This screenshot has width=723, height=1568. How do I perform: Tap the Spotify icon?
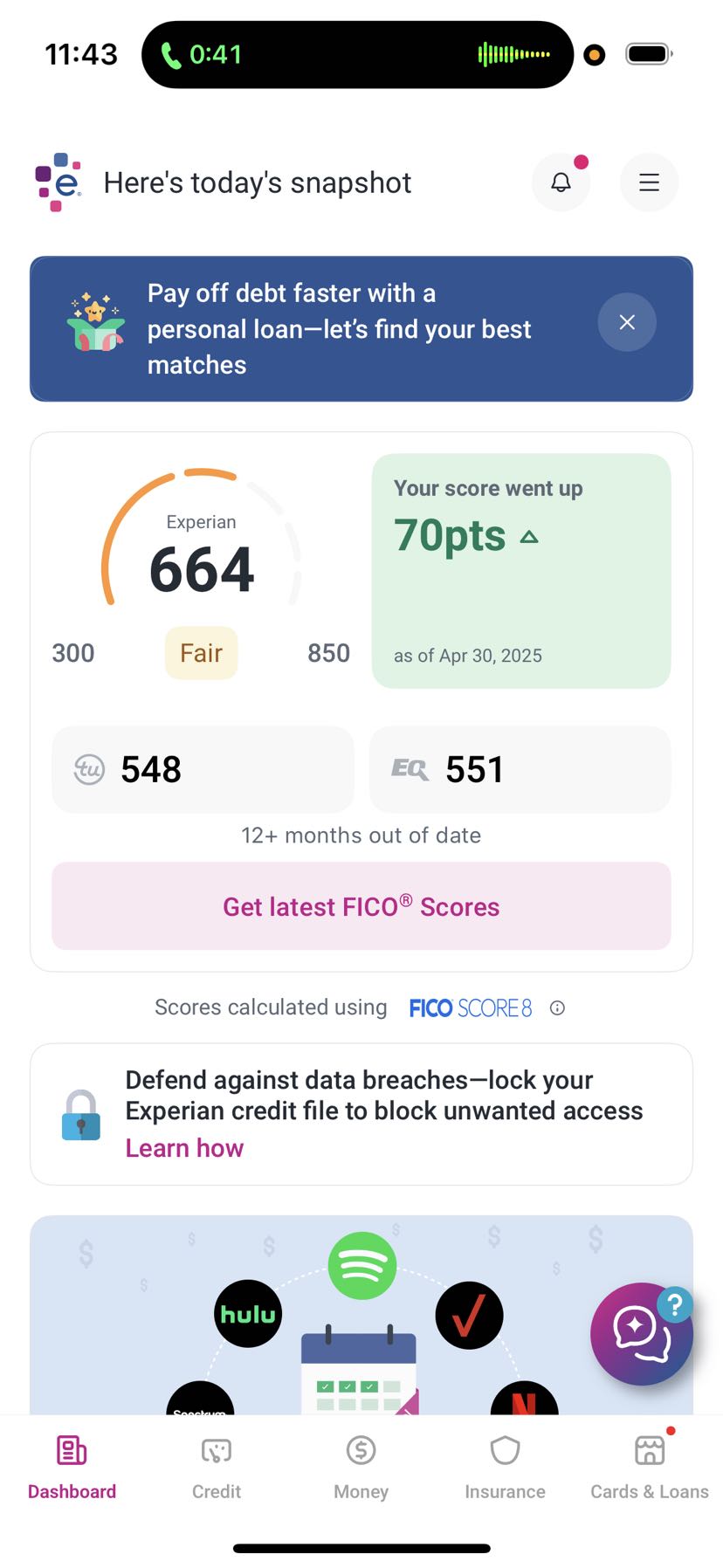pos(362,1266)
